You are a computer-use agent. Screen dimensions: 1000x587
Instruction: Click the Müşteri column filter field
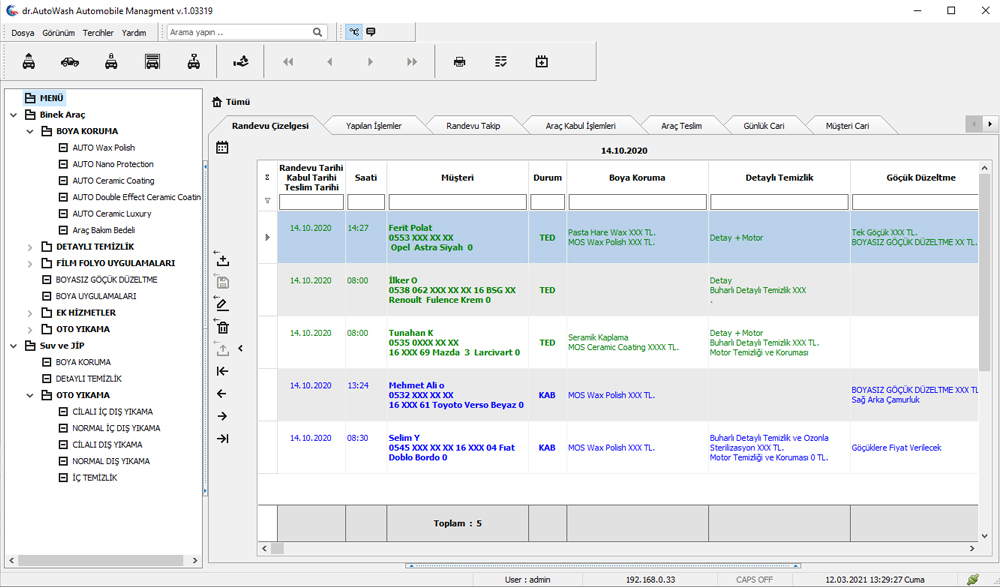[457, 202]
